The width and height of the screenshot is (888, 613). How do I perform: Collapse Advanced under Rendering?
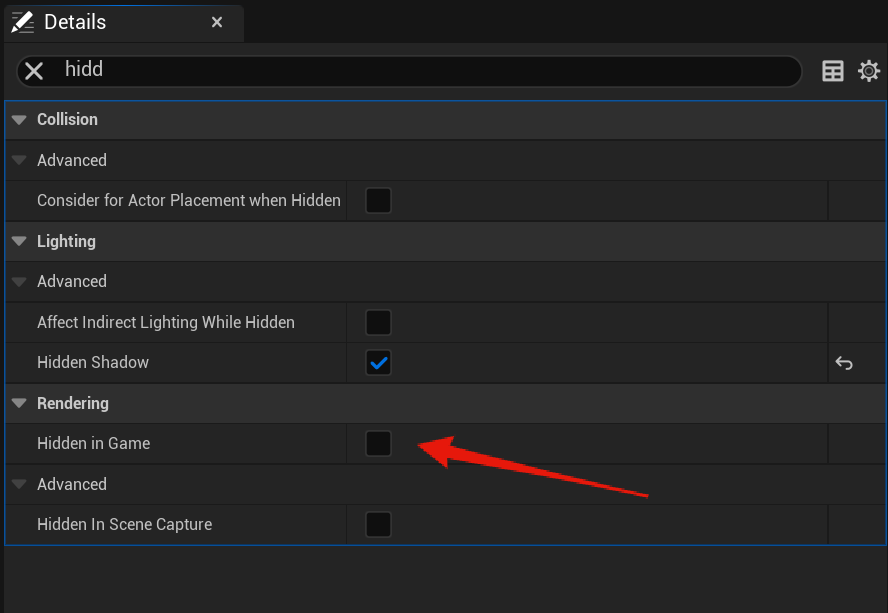[19, 485]
